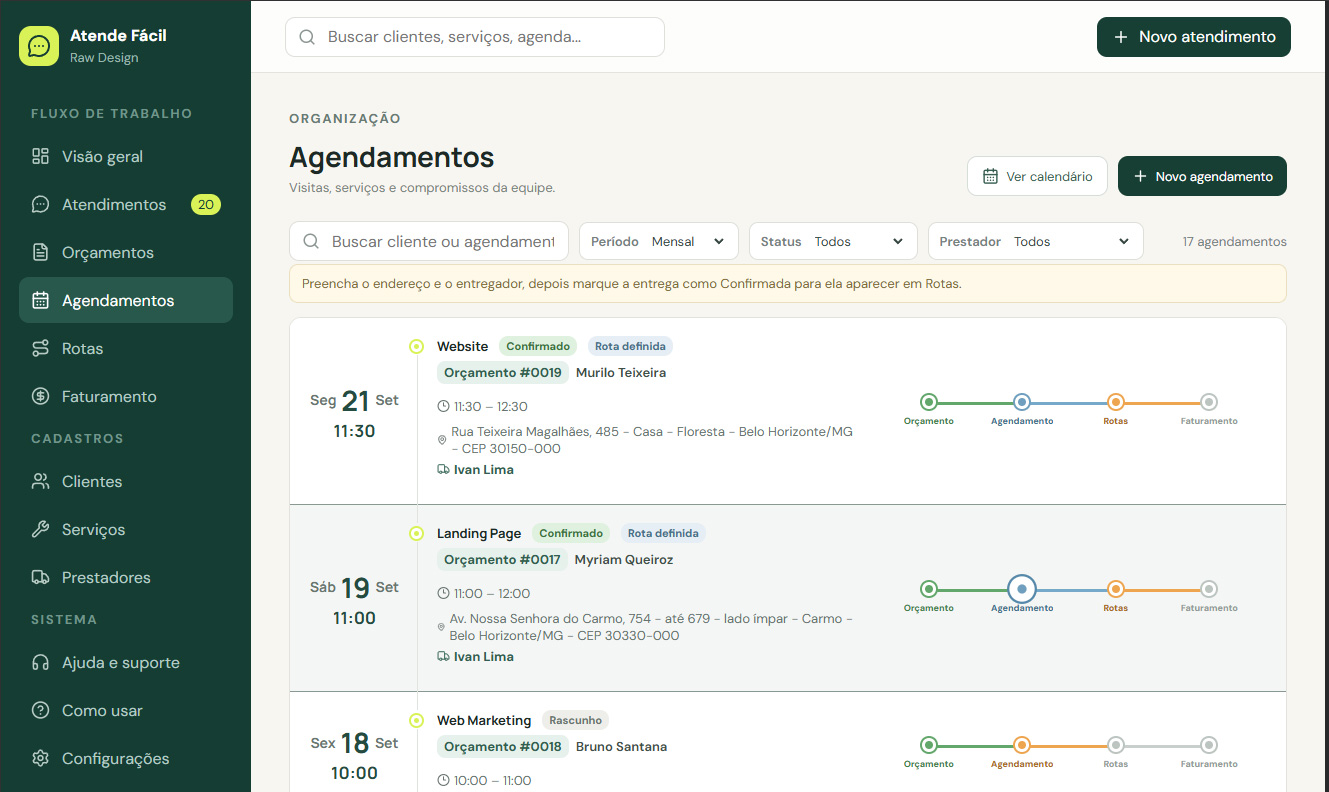The image size is (1329, 792).
Task: Click the Confirmado badge on Website row
Action: (x=538, y=346)
